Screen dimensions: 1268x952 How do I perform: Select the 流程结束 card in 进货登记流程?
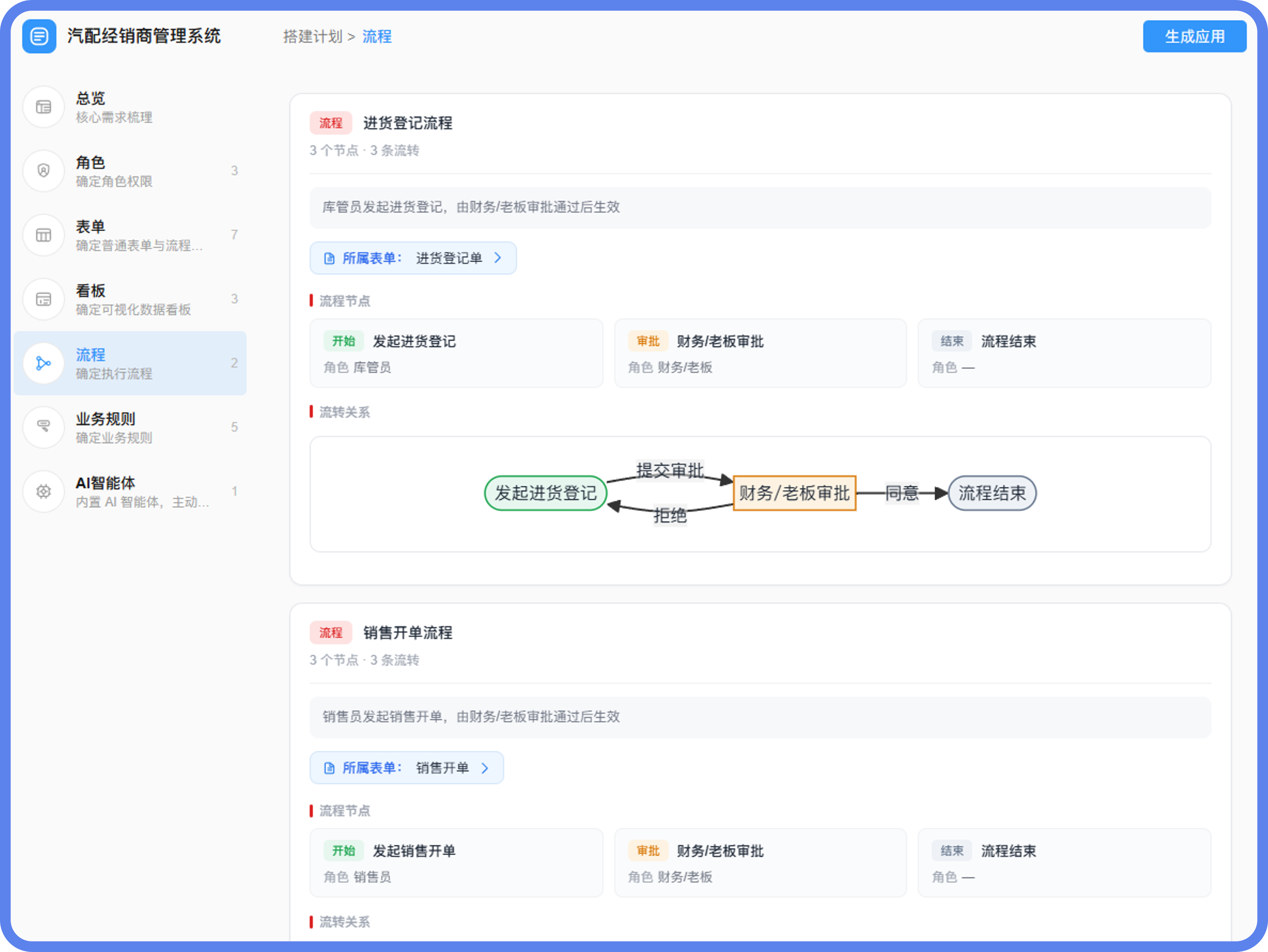pyautogui.click(x=1065, y=353)
